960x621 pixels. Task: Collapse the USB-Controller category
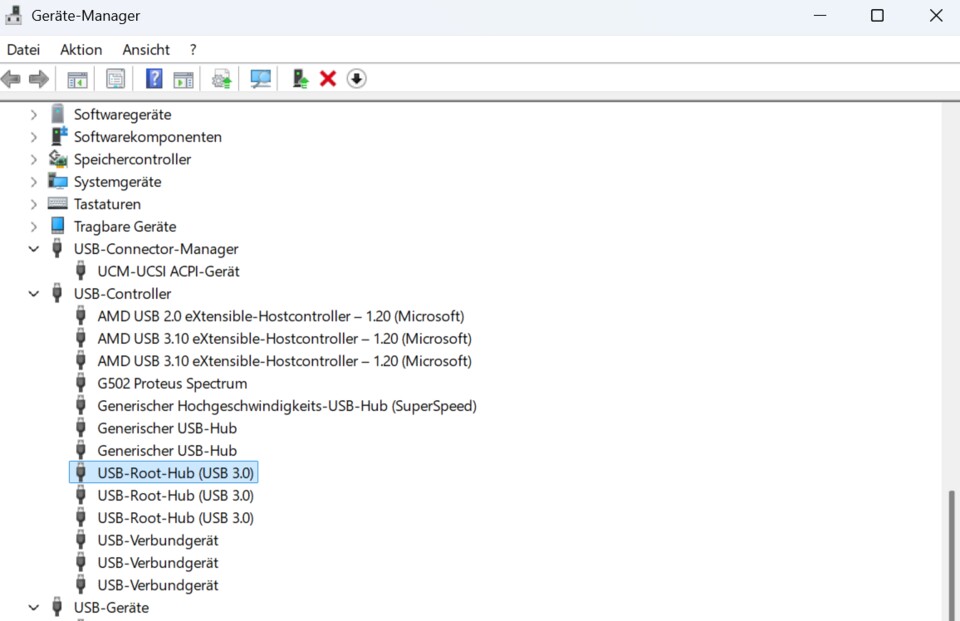click(34, 294)
